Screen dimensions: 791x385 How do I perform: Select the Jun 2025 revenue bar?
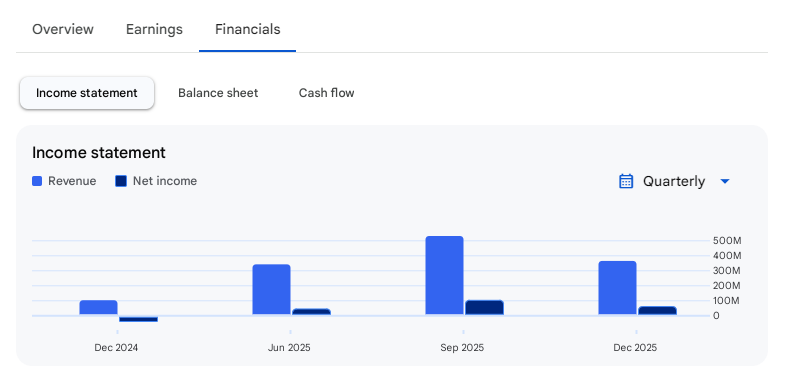pos(271,290)
